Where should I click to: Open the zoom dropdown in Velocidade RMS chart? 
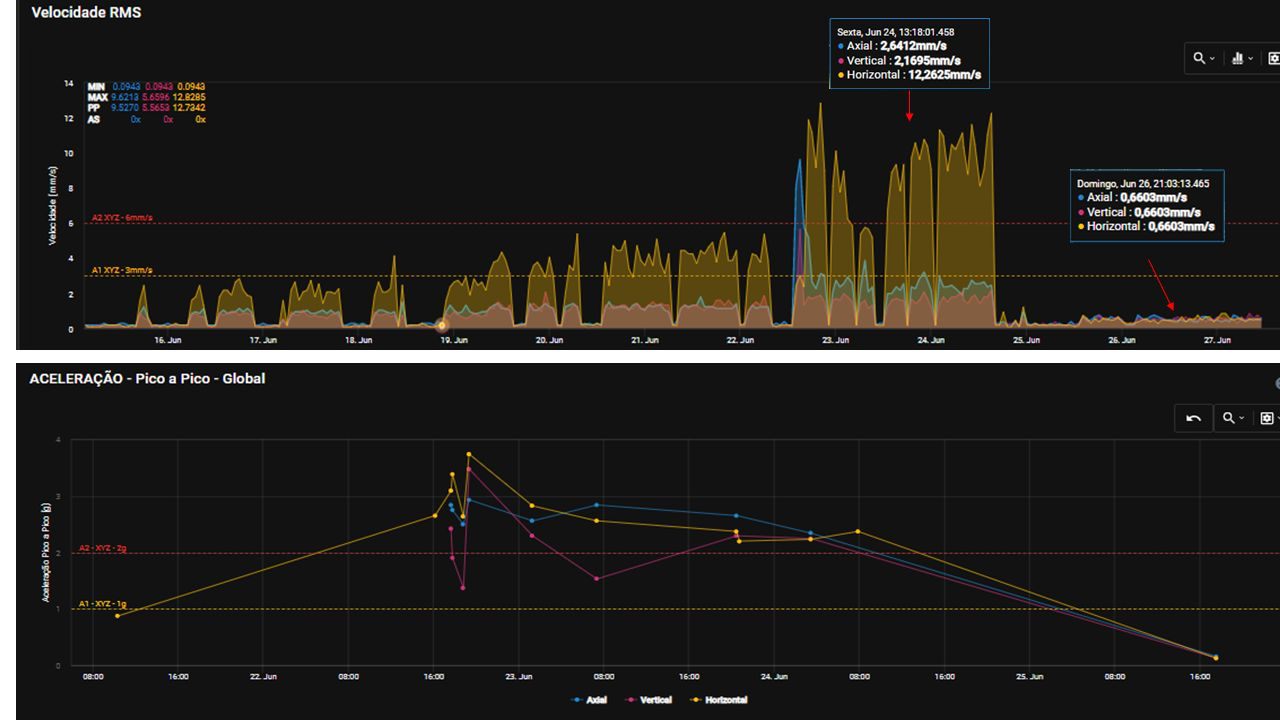pyautogui.click(x=1203, y=59)
